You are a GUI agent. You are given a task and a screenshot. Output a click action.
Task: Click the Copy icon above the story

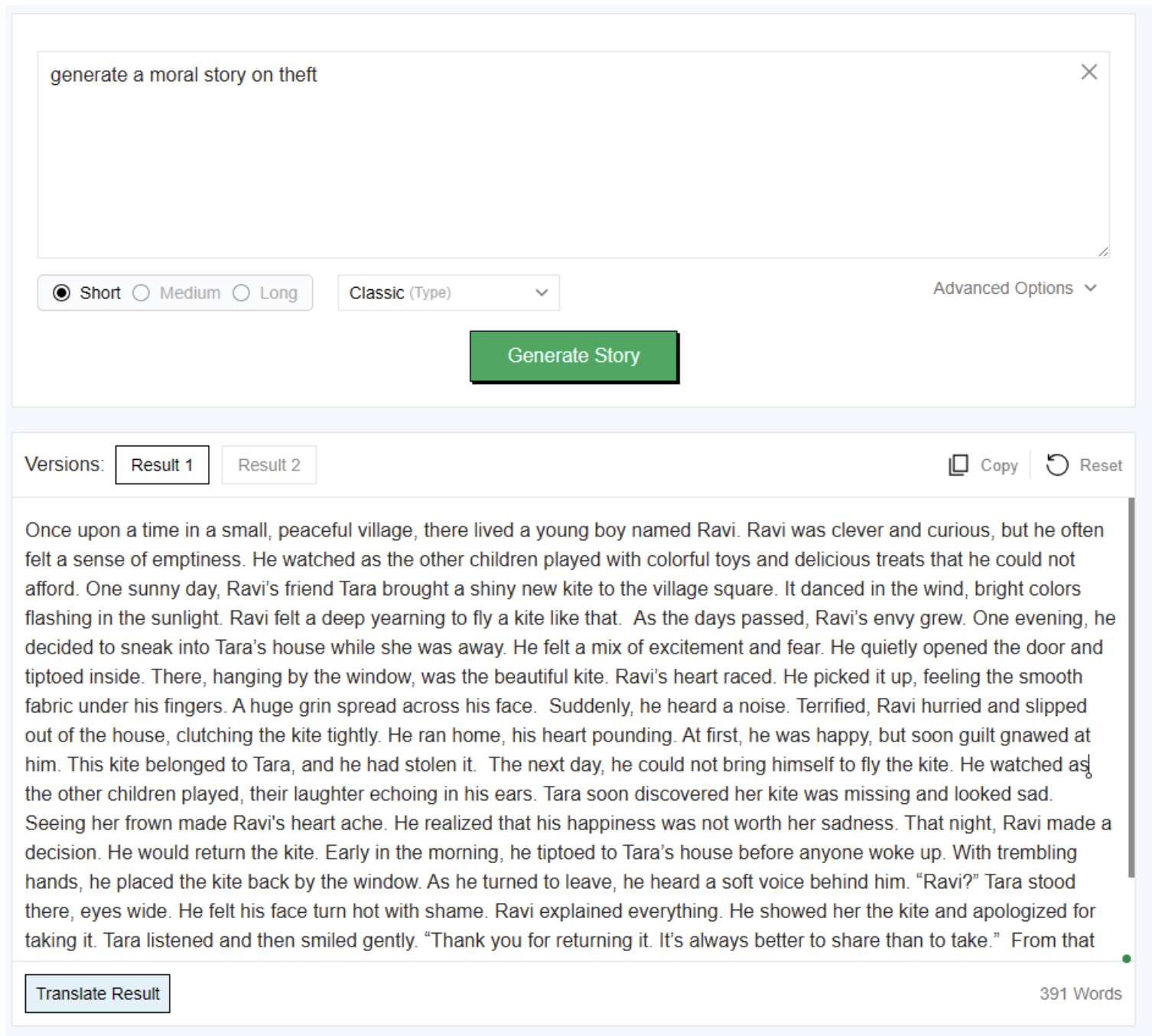(x=958, y=465)
